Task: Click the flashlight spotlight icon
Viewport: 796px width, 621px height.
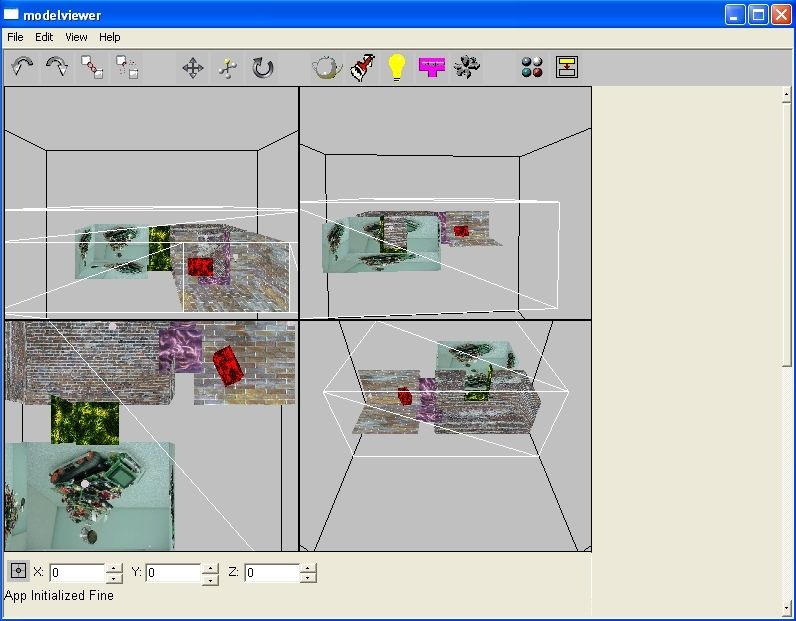Action: [363, 68]
